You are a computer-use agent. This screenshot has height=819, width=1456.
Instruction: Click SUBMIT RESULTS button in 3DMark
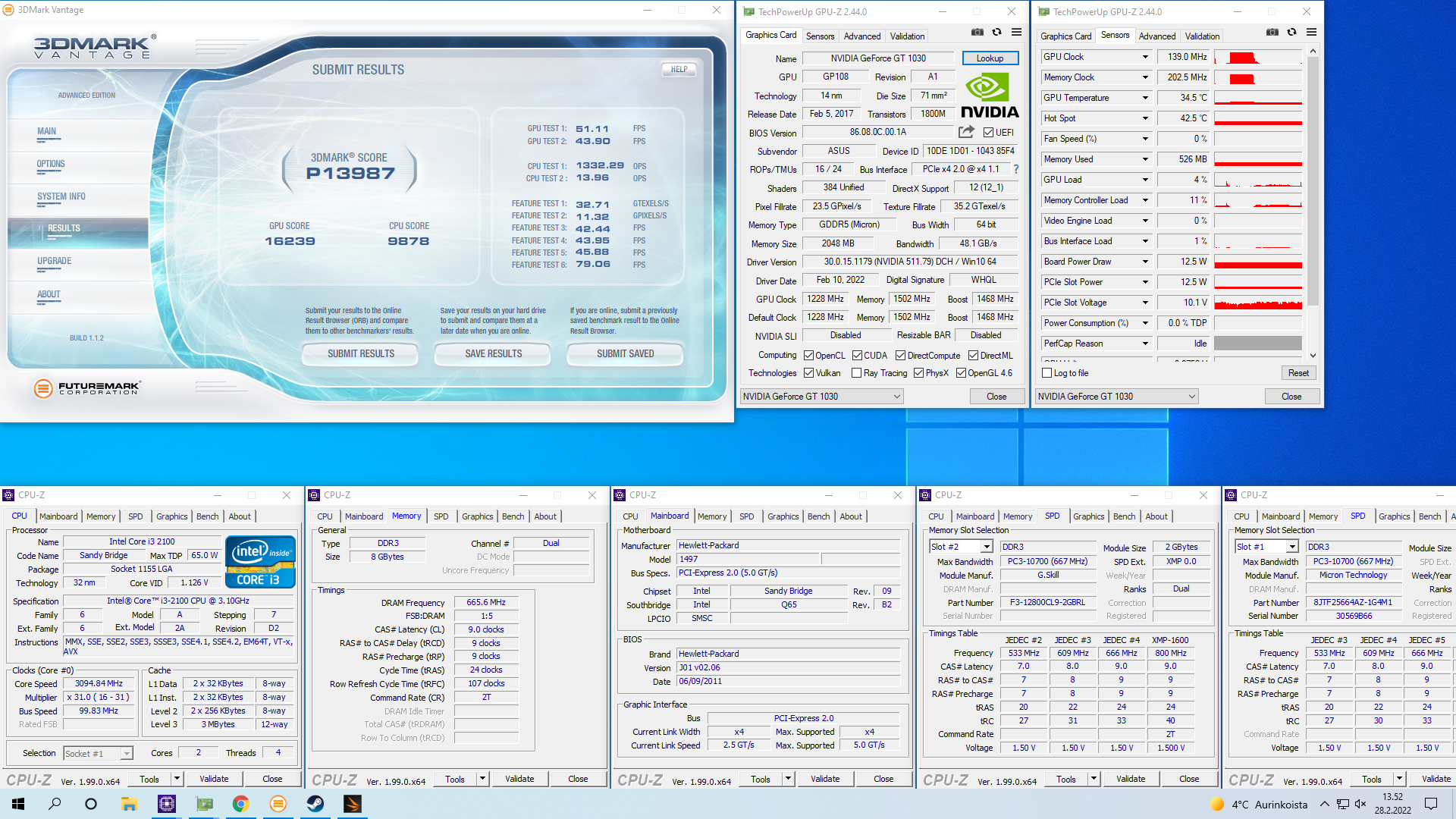click(x=361, y=354)
